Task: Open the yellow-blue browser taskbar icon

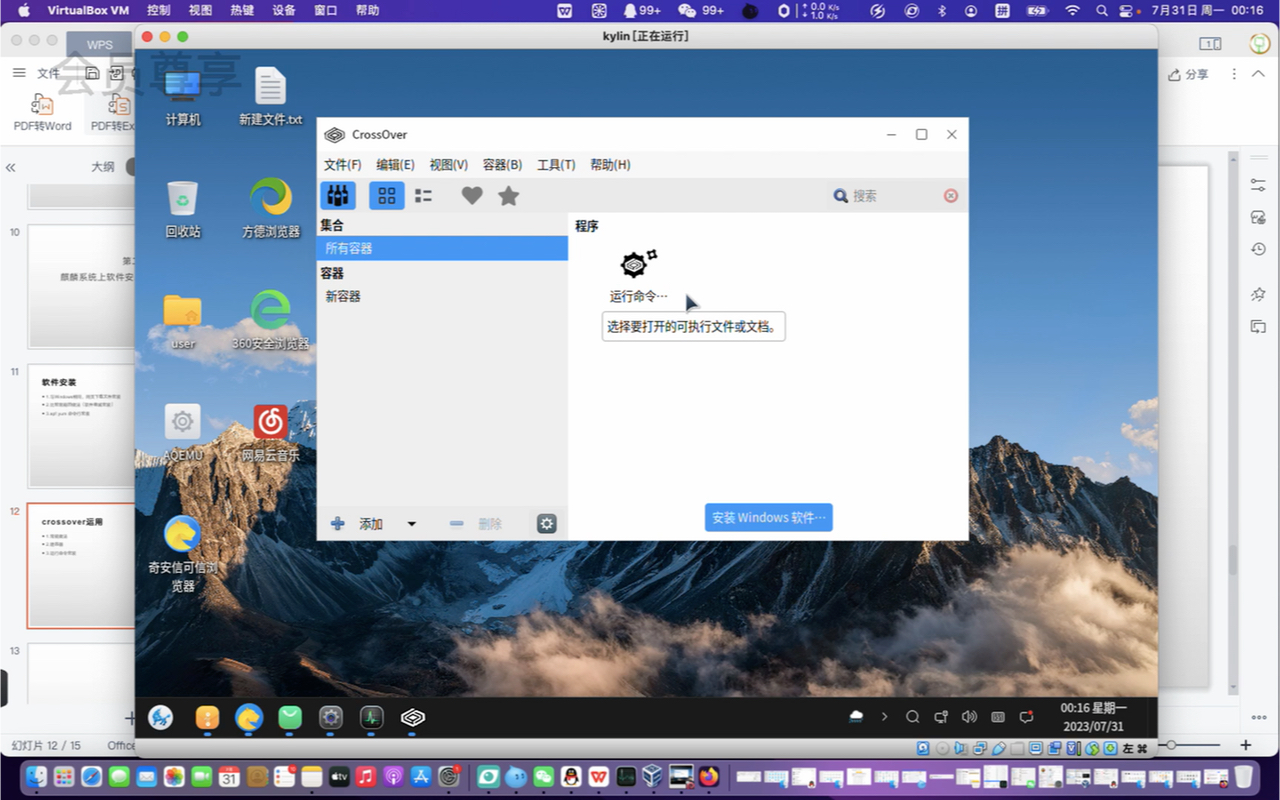Action: (249, 717)
